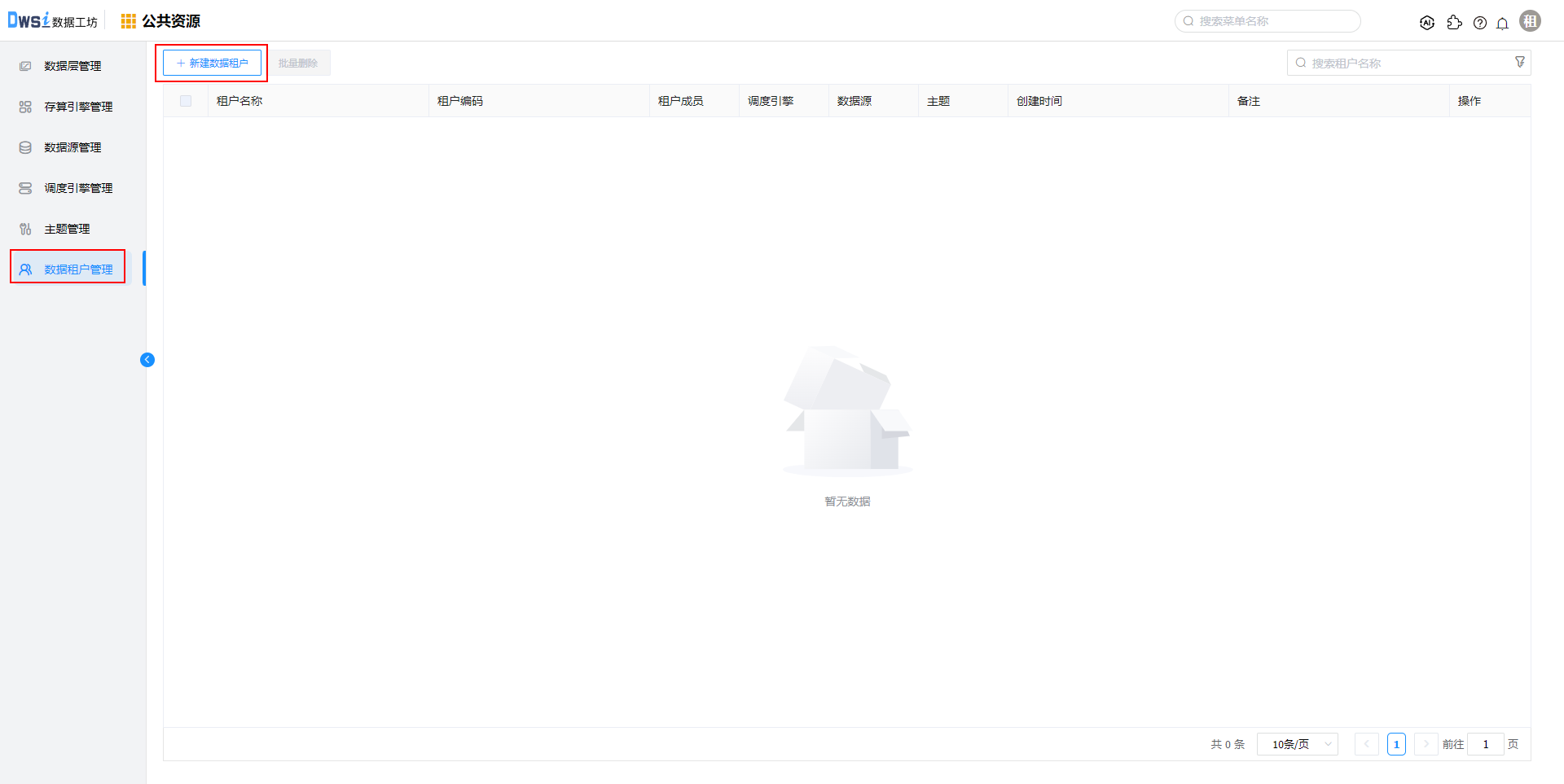Click the filter funnel icon

click(x=1520, y=62)
